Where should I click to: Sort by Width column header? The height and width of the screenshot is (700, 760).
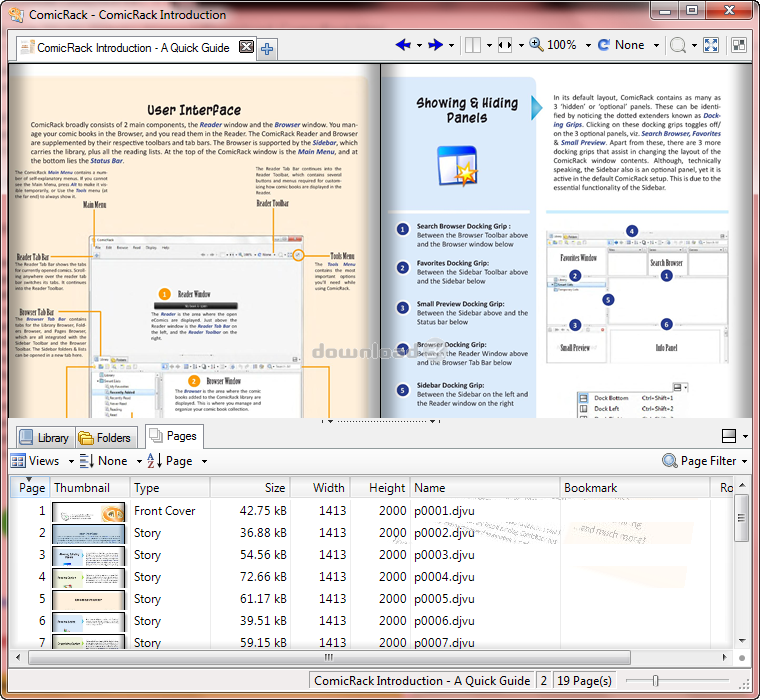click(x=320, y=488)
